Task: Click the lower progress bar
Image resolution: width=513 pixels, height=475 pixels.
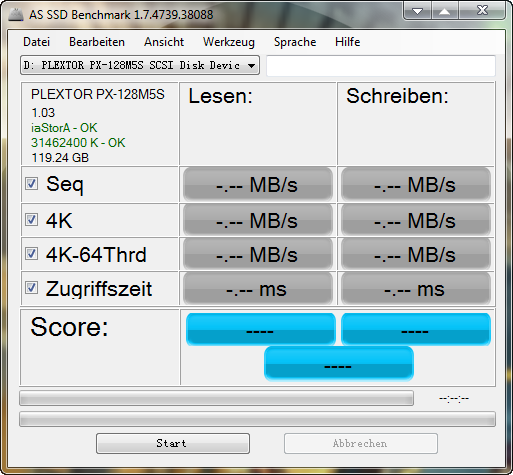Action: tap(257, 419)
